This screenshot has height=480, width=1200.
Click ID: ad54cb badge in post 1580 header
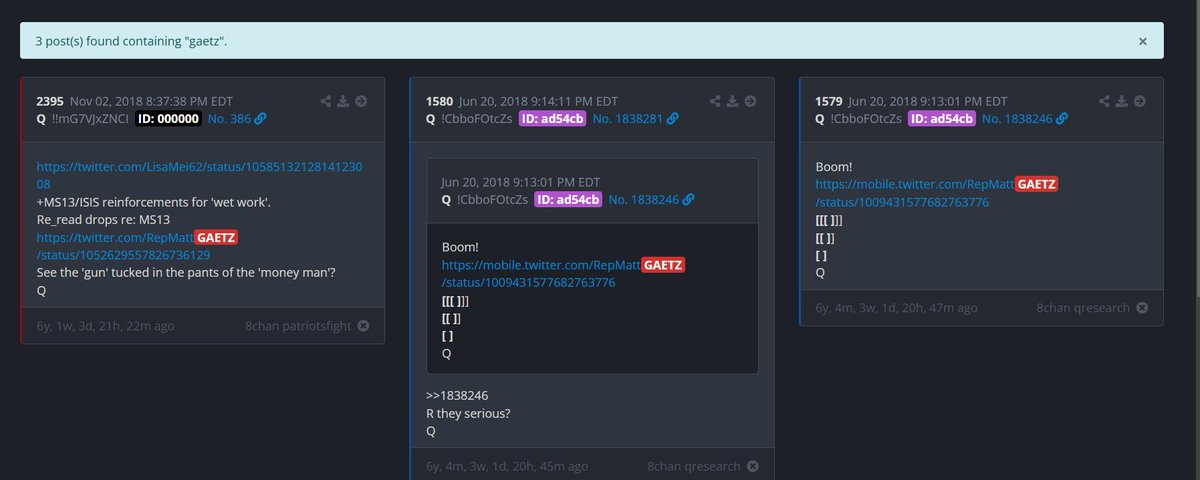(552, 118)
